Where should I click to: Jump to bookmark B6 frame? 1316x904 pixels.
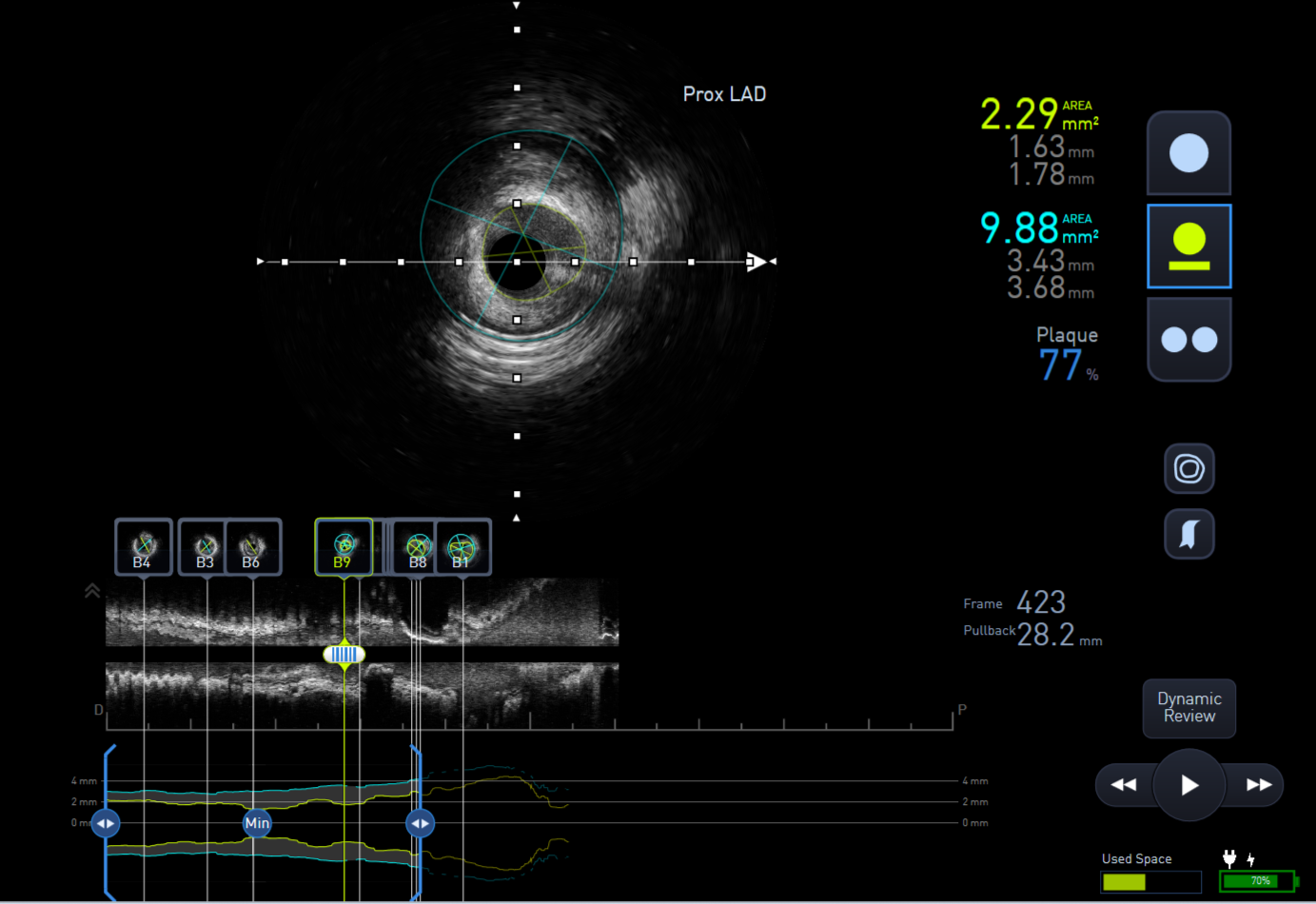(251, 547)
